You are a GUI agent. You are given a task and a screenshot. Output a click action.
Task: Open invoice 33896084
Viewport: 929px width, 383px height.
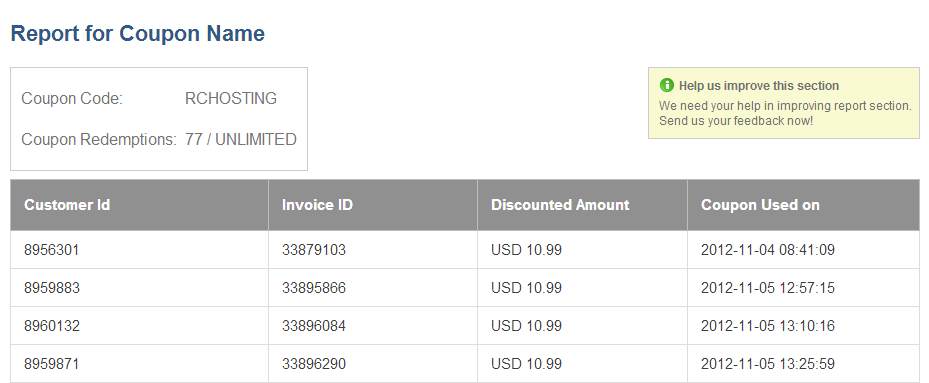point(314,326)
